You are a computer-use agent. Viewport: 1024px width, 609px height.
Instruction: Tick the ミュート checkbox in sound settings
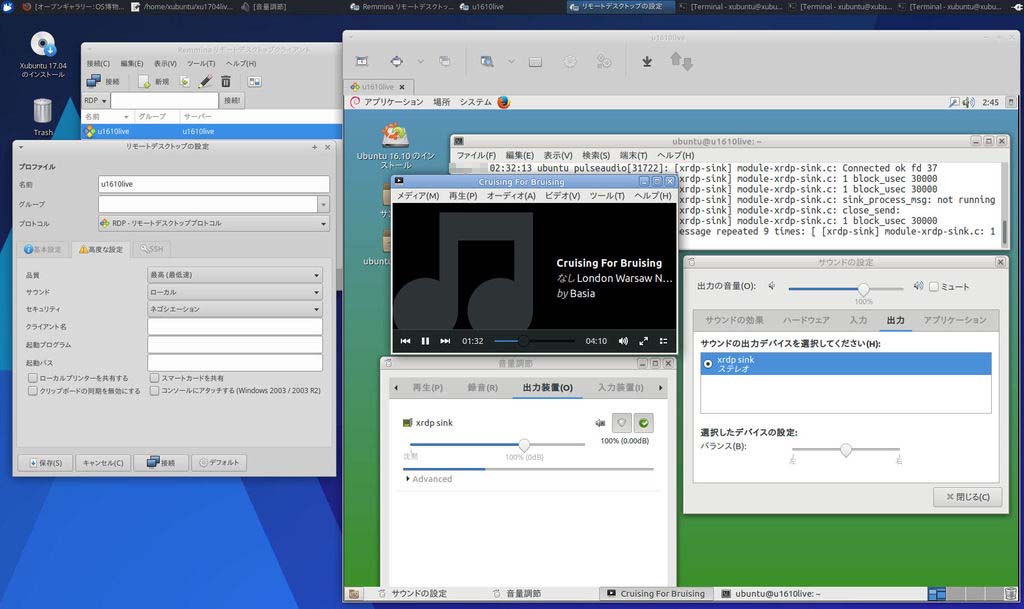pyautogui.click(x=934, y=287)
